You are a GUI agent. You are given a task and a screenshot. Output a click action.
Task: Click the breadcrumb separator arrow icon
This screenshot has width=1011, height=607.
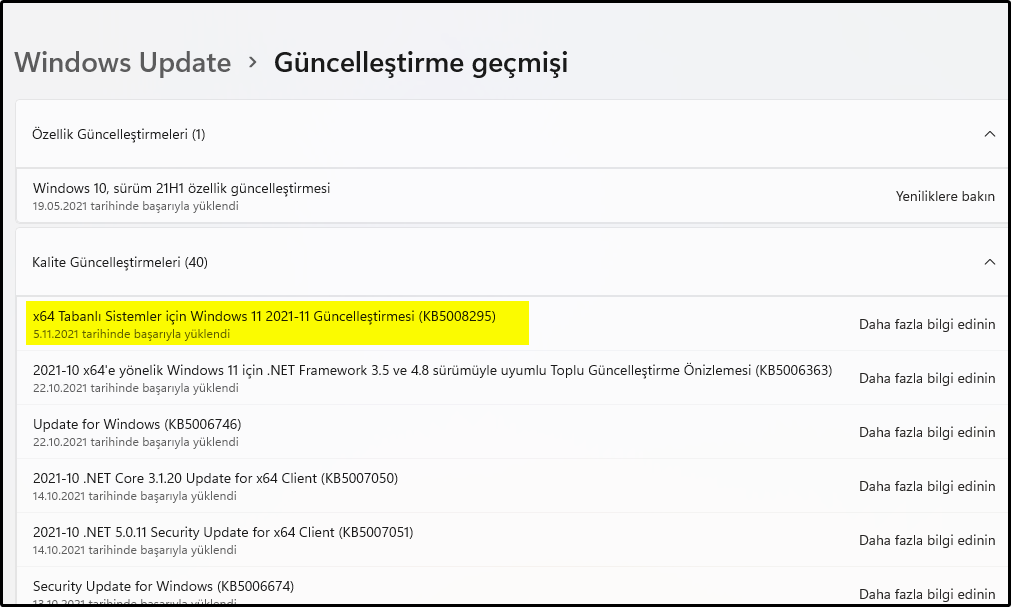253,63
